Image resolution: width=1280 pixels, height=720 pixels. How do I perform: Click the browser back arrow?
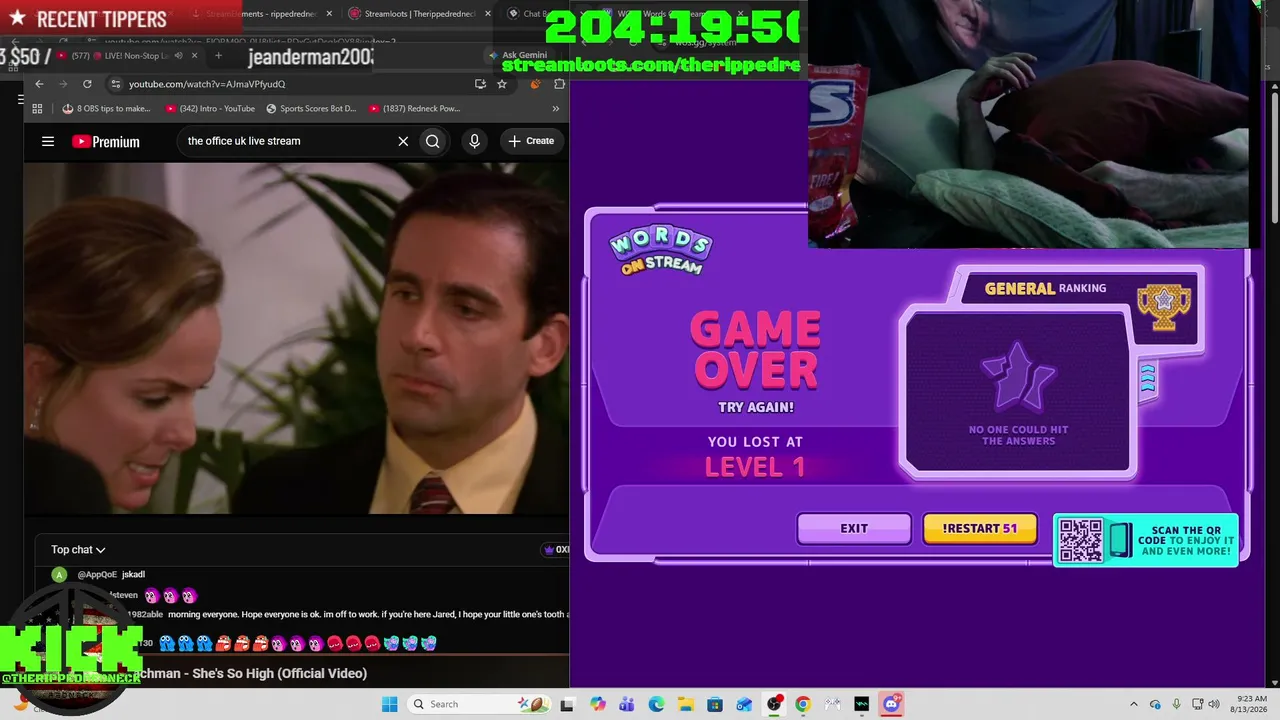39,84
